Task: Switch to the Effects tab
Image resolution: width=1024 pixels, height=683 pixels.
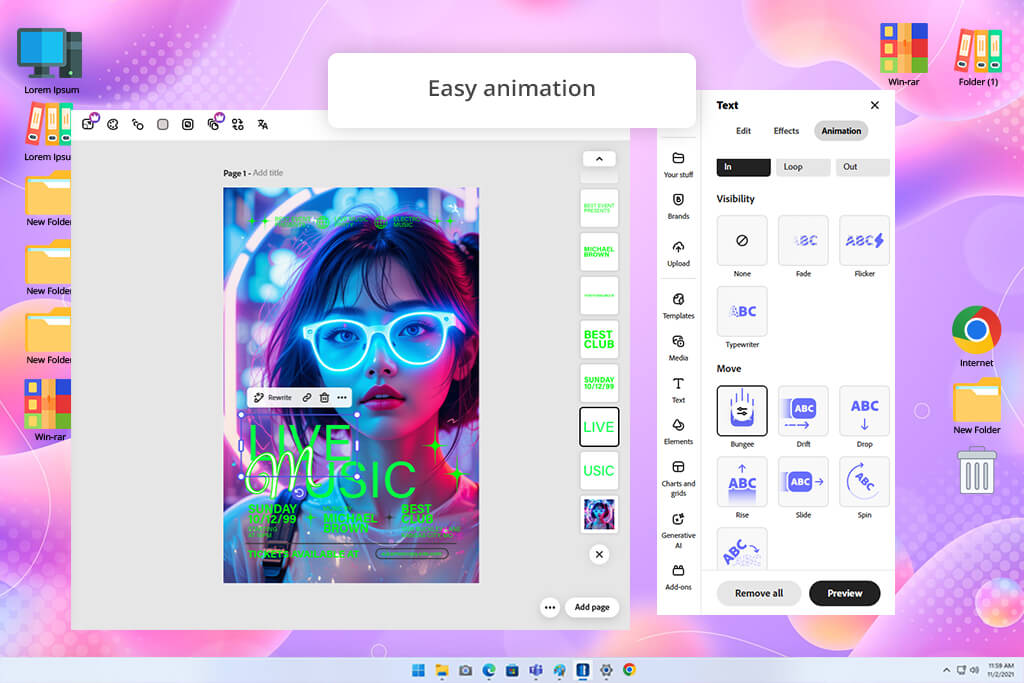Action: coord(786,131)
